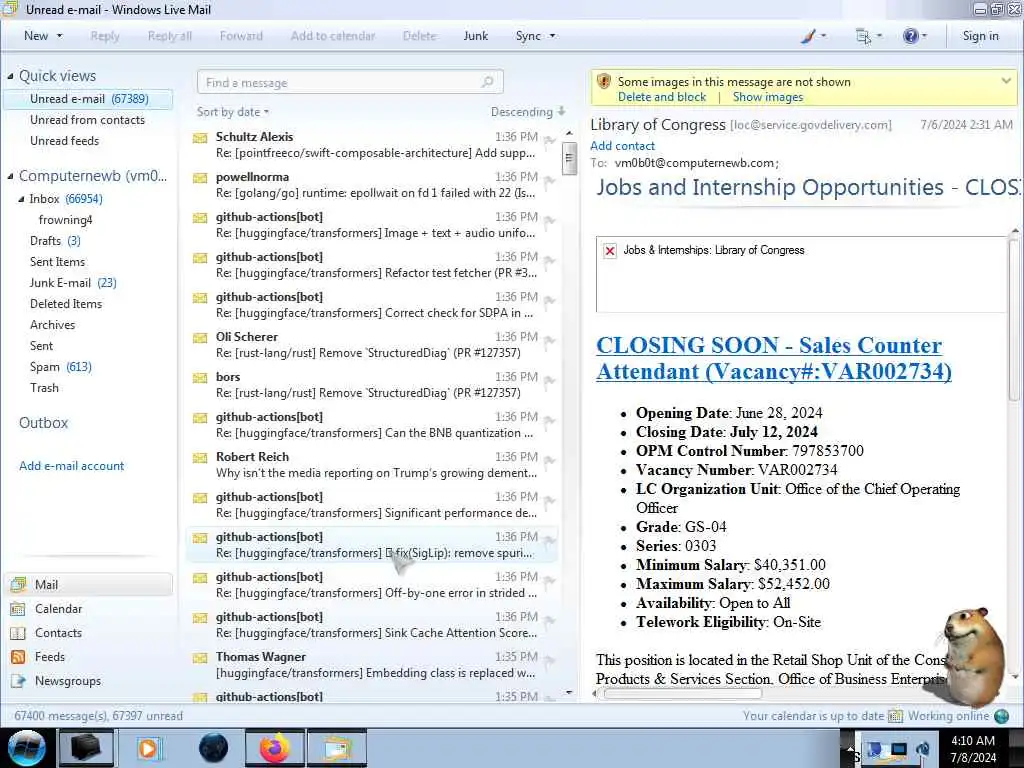Flag the Robert Reich message
This screenshot has width=1024, height=768.
point(549,460)
